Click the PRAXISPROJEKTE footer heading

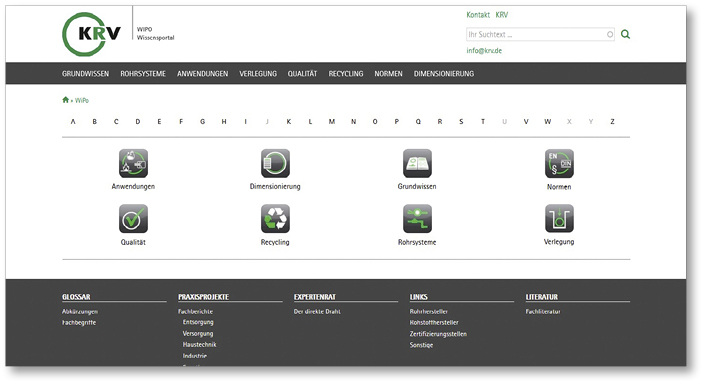[203, 297]
